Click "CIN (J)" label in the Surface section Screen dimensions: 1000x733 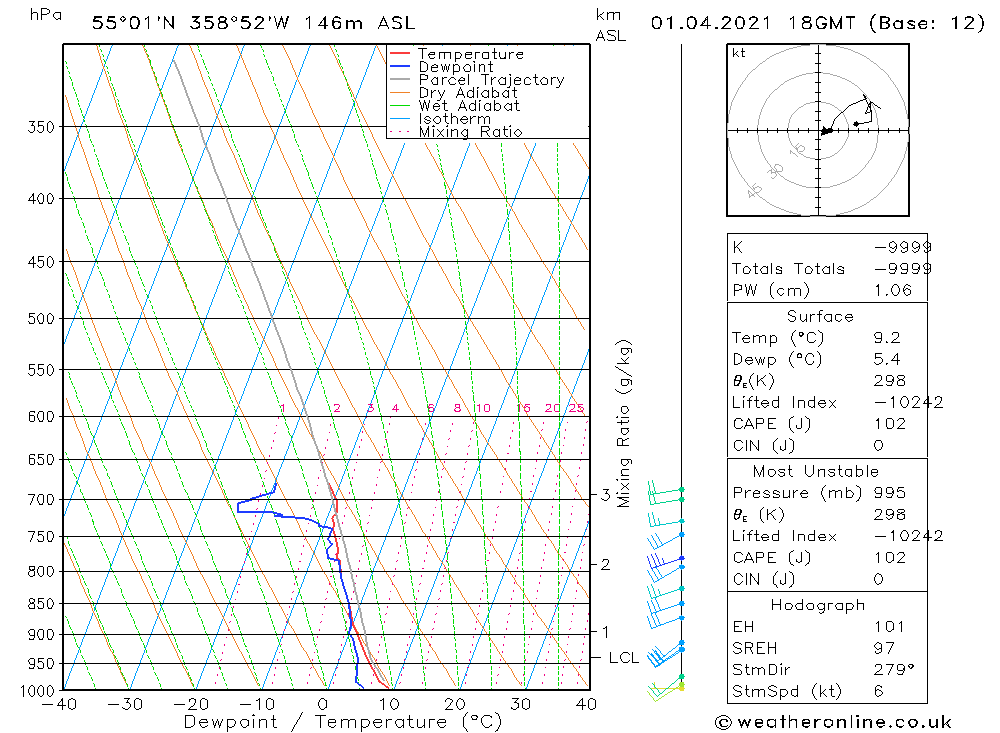coord(764,445)
